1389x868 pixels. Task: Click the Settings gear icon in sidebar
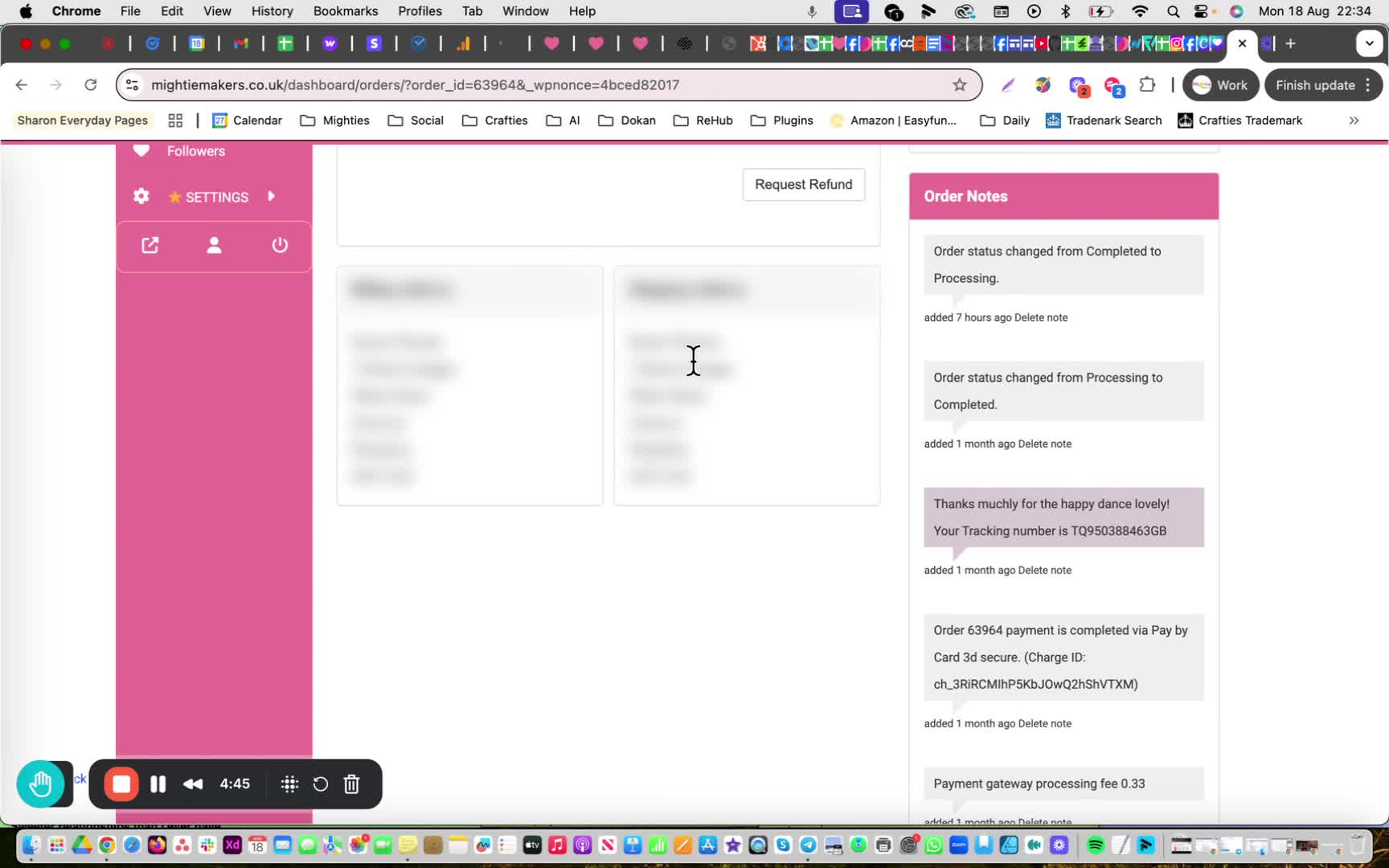click(x=141, y=196)
